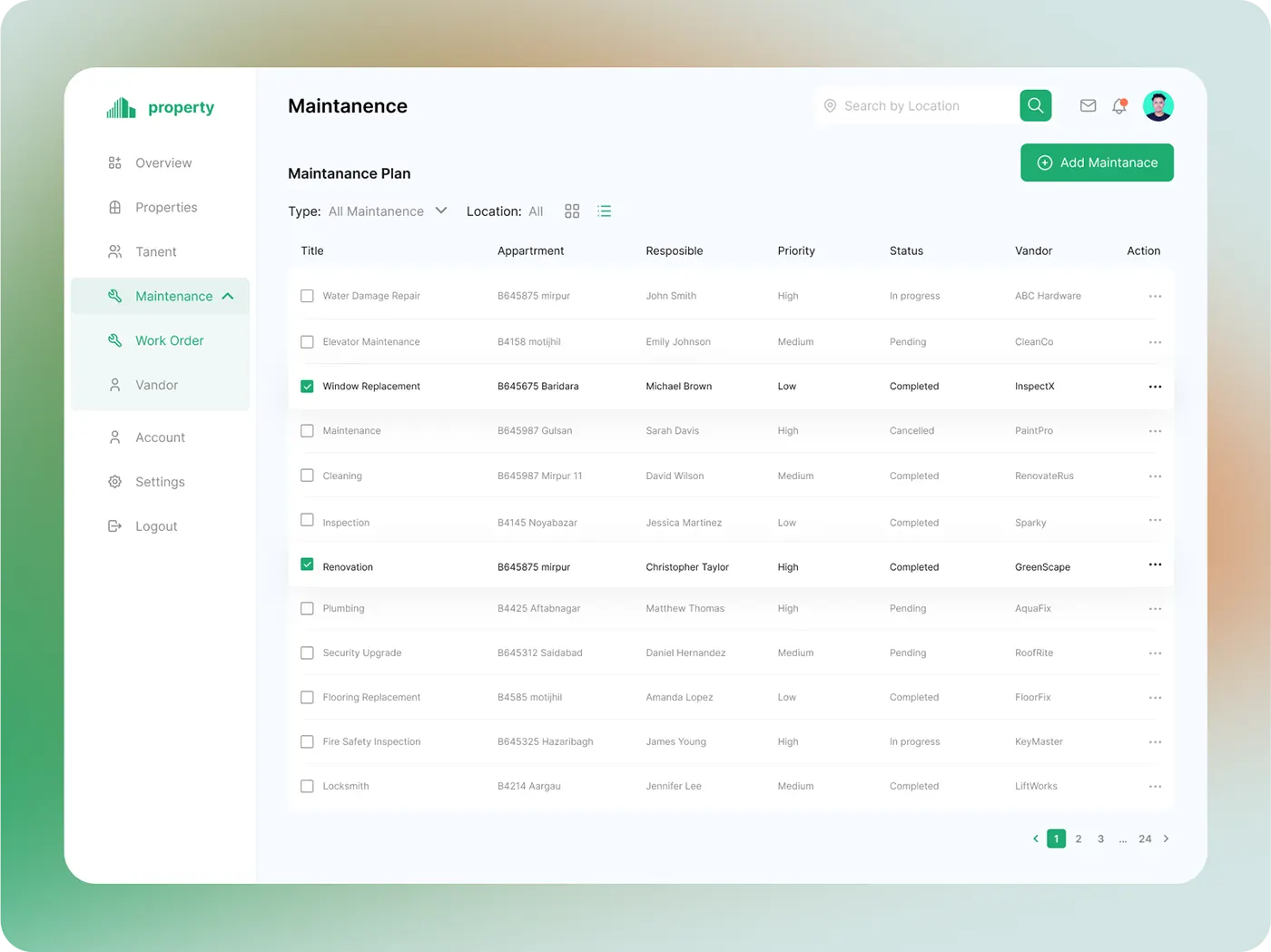This screenshot has height=952, width=1271.
Task: Open actions menu for Cleaning row
Action: coord(1155,476)
